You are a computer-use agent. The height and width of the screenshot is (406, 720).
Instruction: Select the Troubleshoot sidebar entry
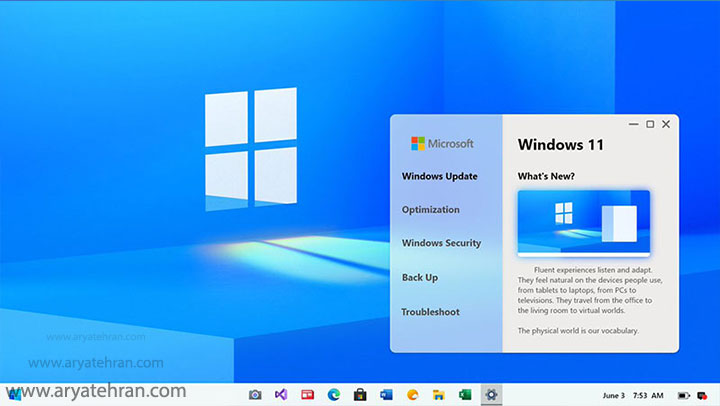[x=431, y=312]
